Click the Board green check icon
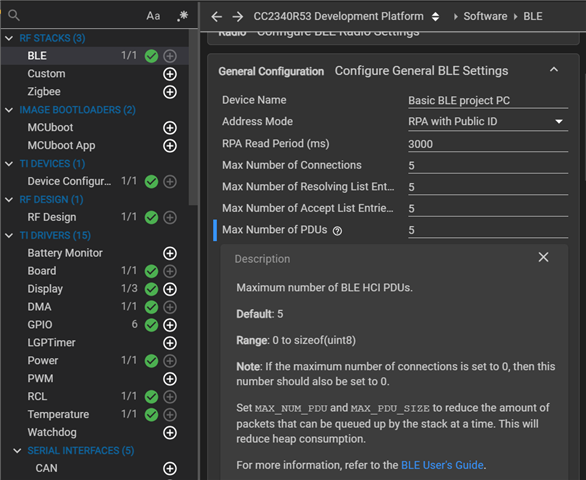586x480 pixels. click(151, 271)
